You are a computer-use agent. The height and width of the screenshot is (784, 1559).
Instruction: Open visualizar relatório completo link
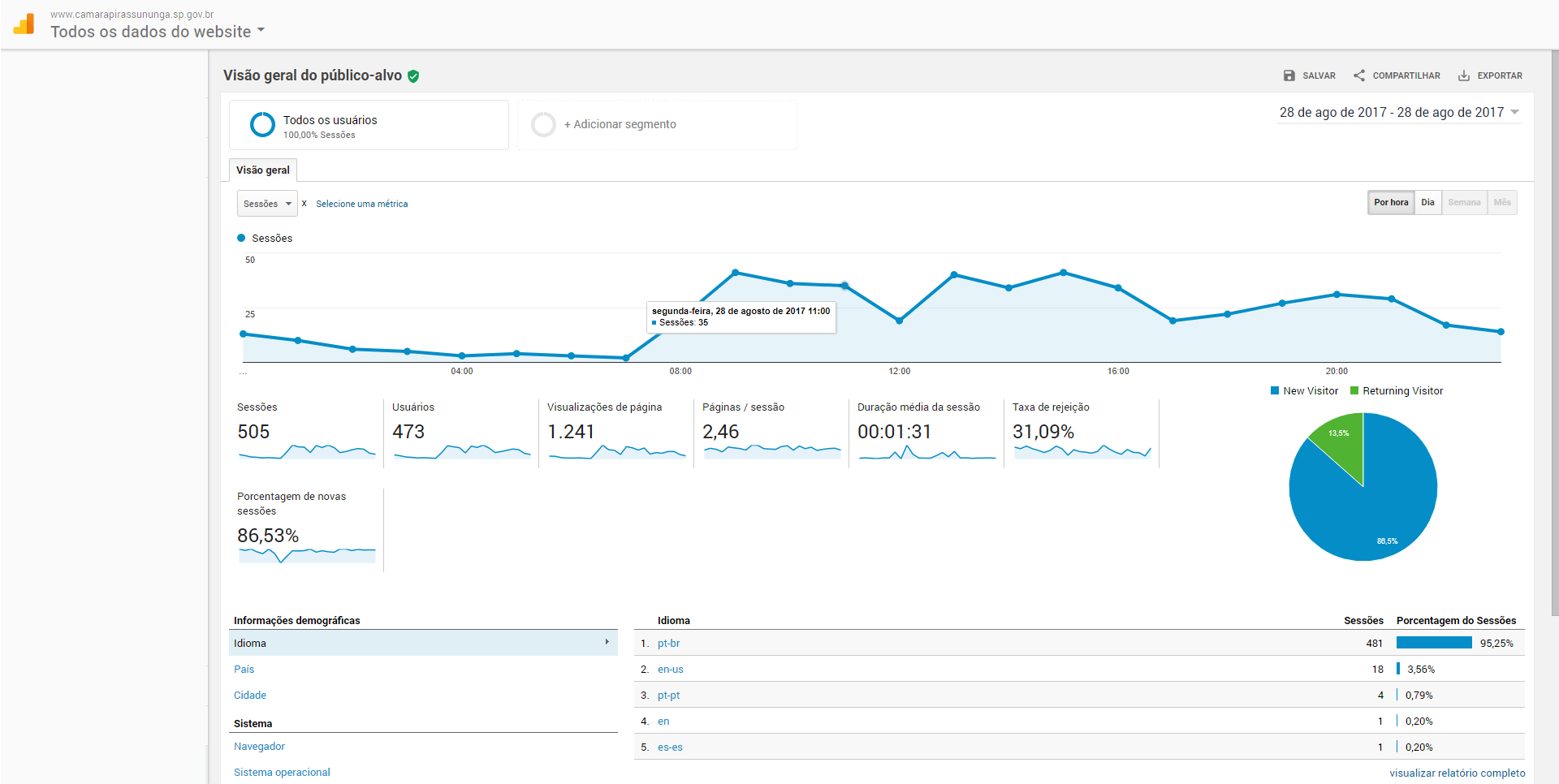1457,773
